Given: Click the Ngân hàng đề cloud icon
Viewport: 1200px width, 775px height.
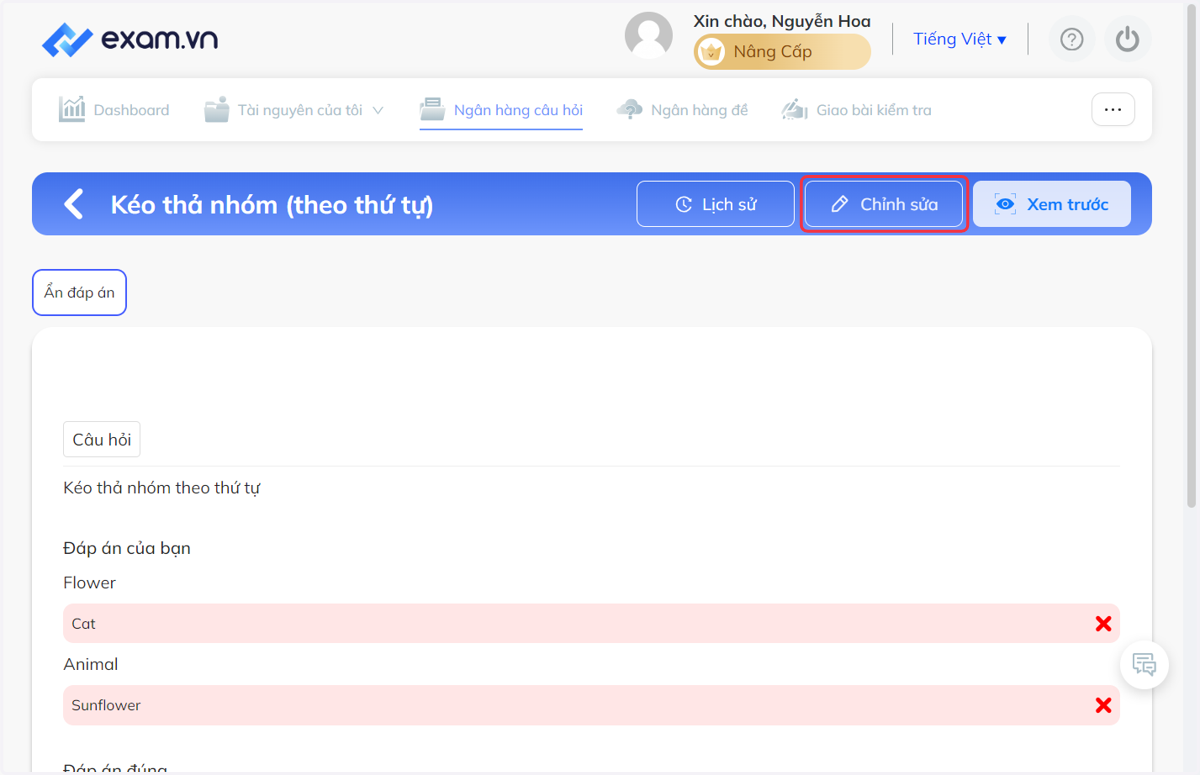Looking at the screenshot, I should point(630,109).
